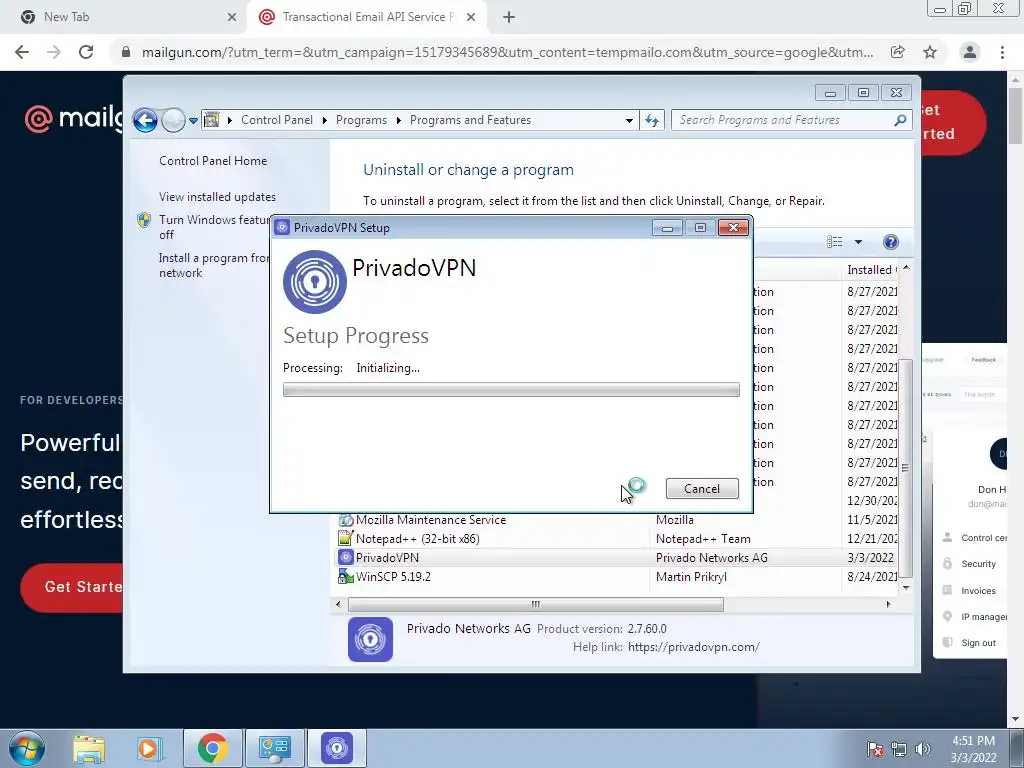Open a new Chrome tab
This screenshot has height=768, width=1024.
509,17
